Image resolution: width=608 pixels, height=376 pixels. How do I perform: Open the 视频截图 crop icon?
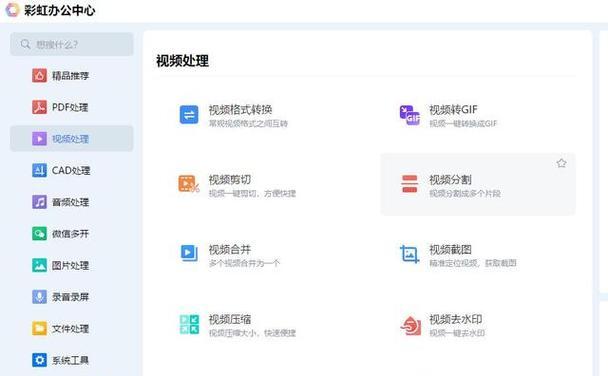point(409,254)
